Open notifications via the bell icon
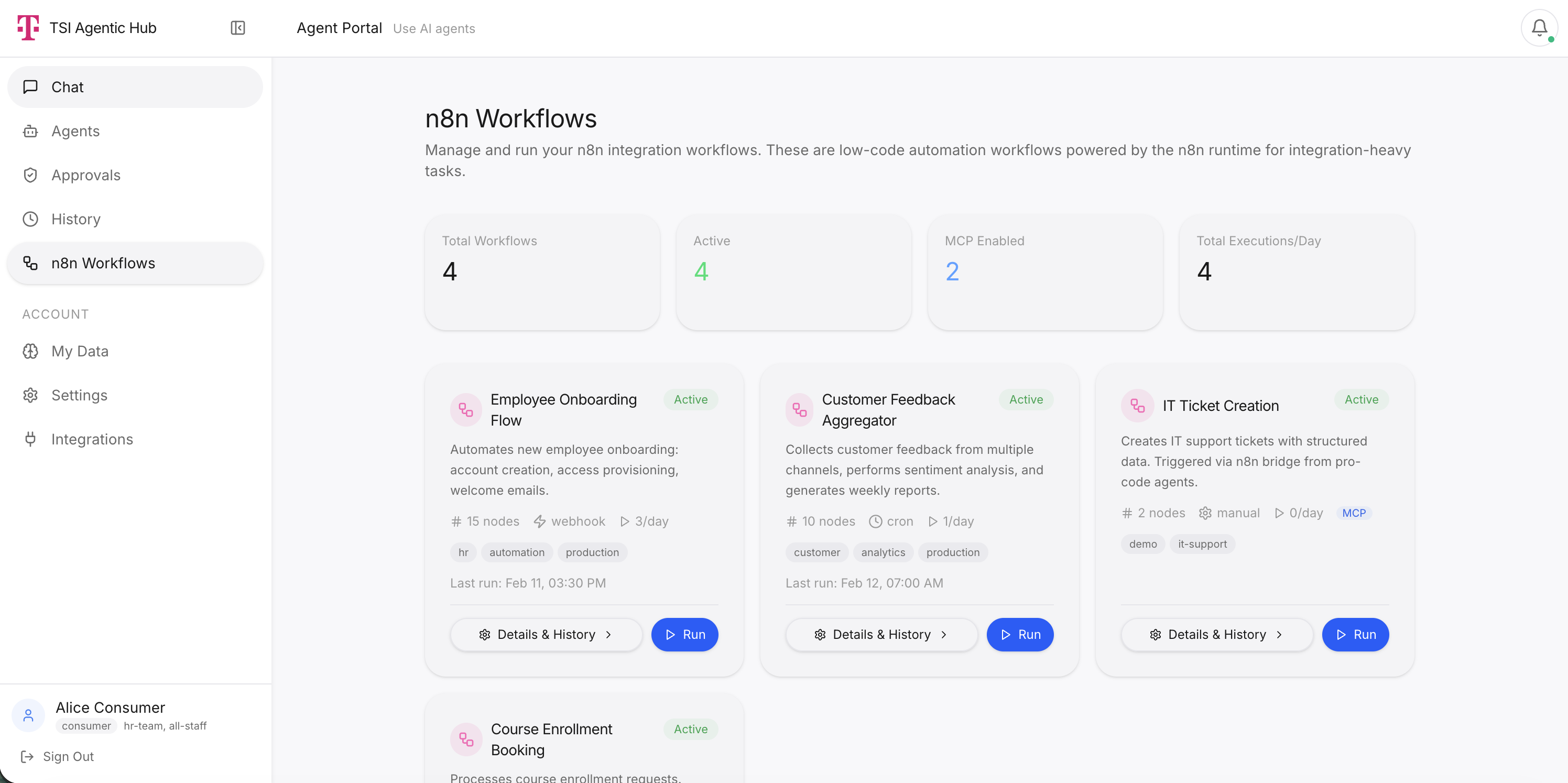The width and height of the screenshot is (1568, 783). coord(1539,28)
